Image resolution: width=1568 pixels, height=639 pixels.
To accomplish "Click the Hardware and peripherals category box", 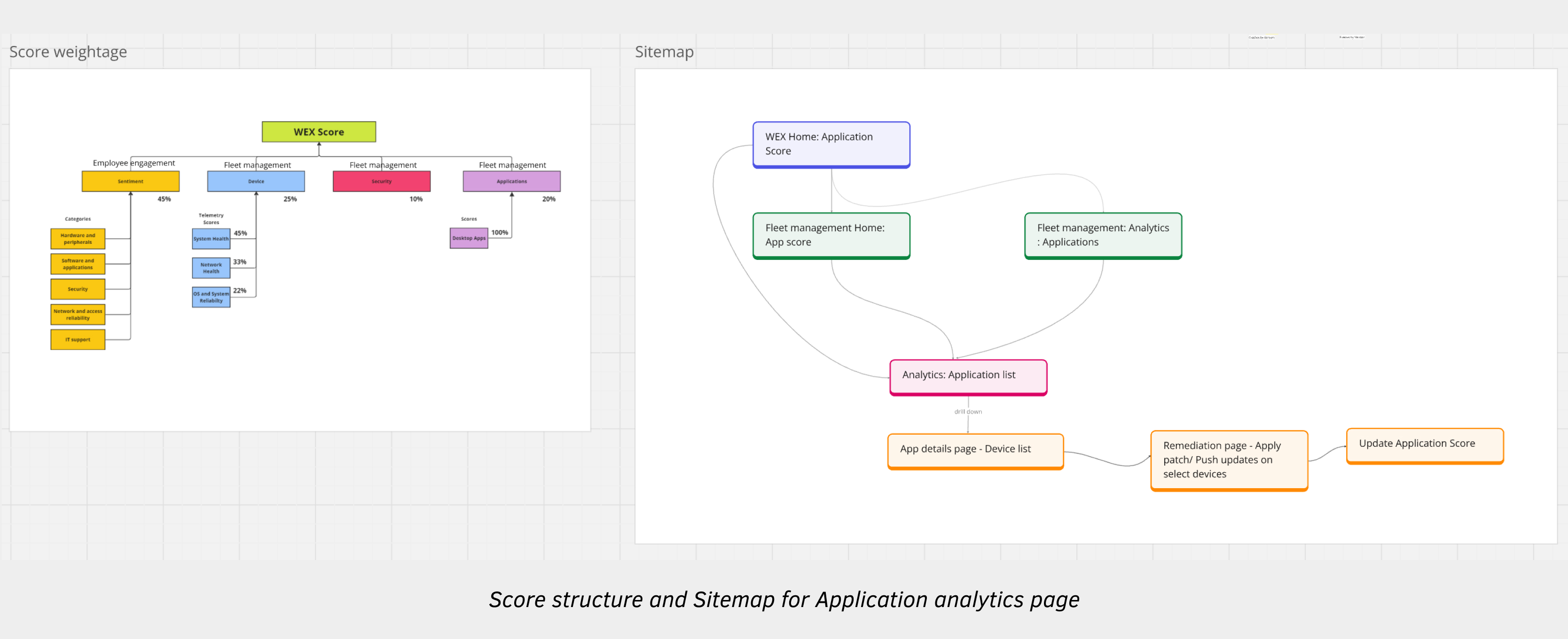I will click(x=77, y=239).
